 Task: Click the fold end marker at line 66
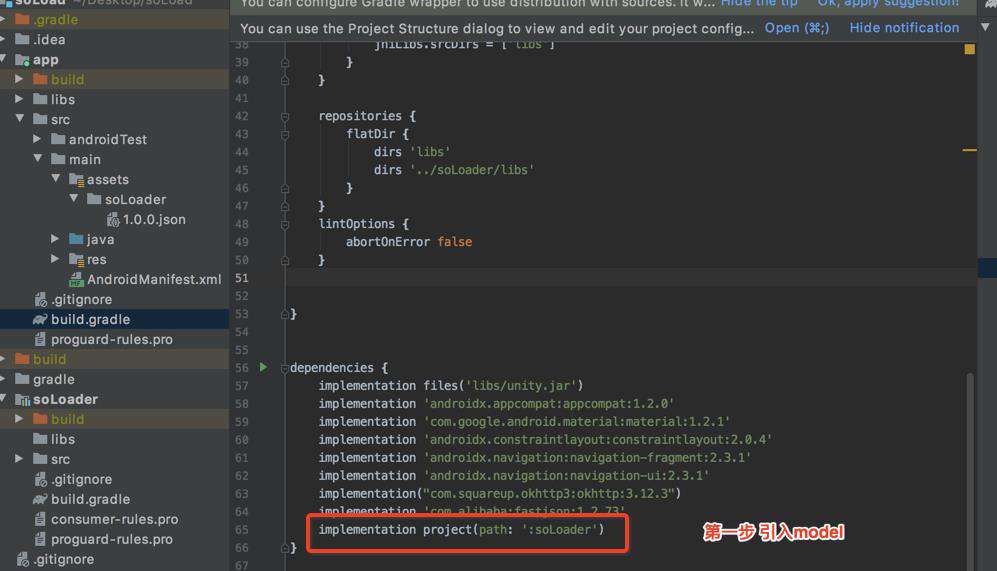[285, 548]
